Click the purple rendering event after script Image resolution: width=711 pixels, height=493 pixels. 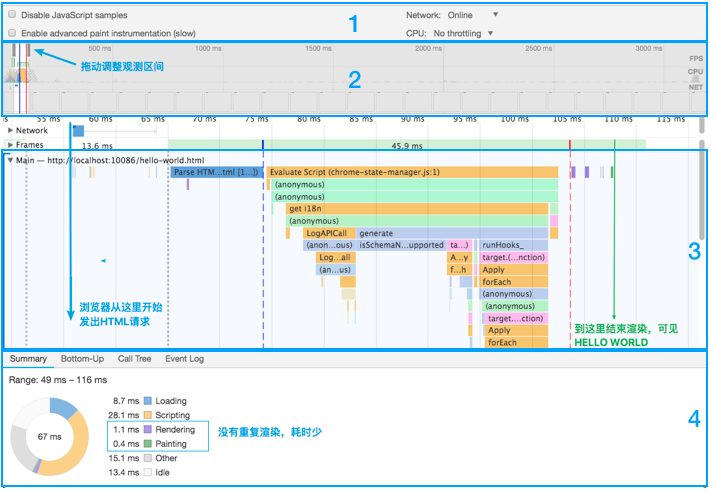[573, 172]
